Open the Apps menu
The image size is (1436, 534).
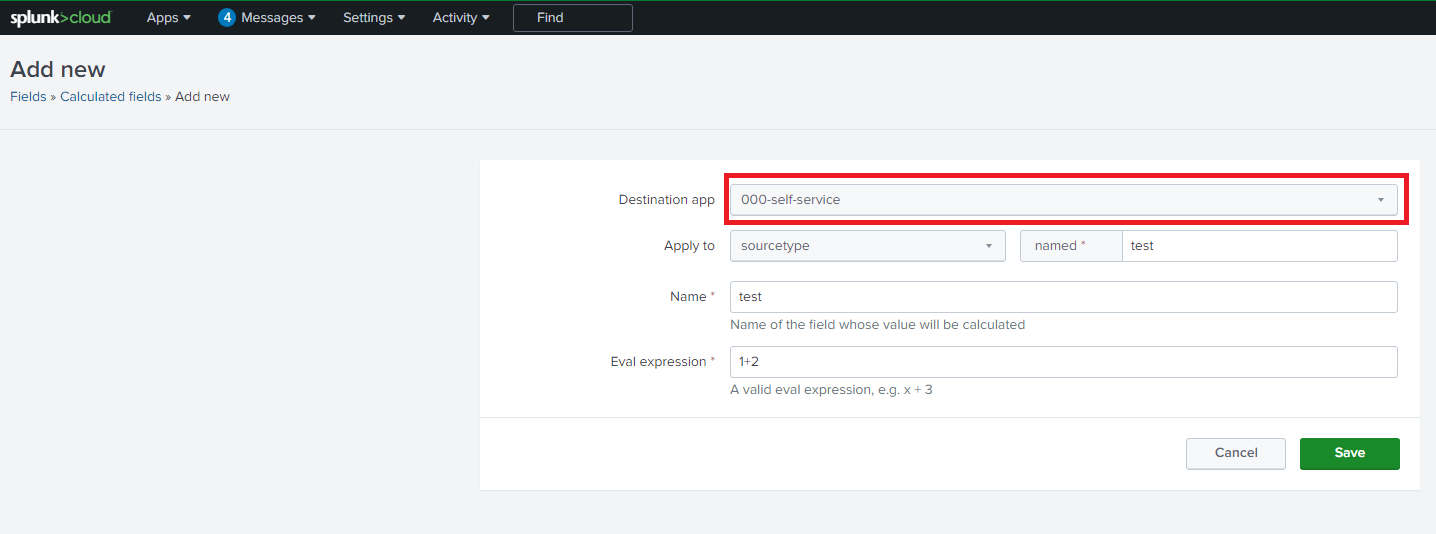point(168,18)
